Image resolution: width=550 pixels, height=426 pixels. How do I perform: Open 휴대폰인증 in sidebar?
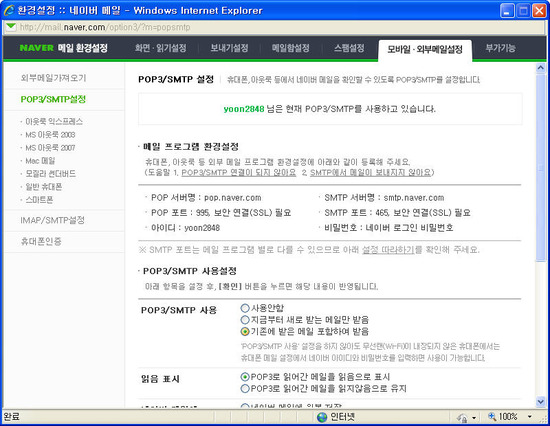coord(41,241)
